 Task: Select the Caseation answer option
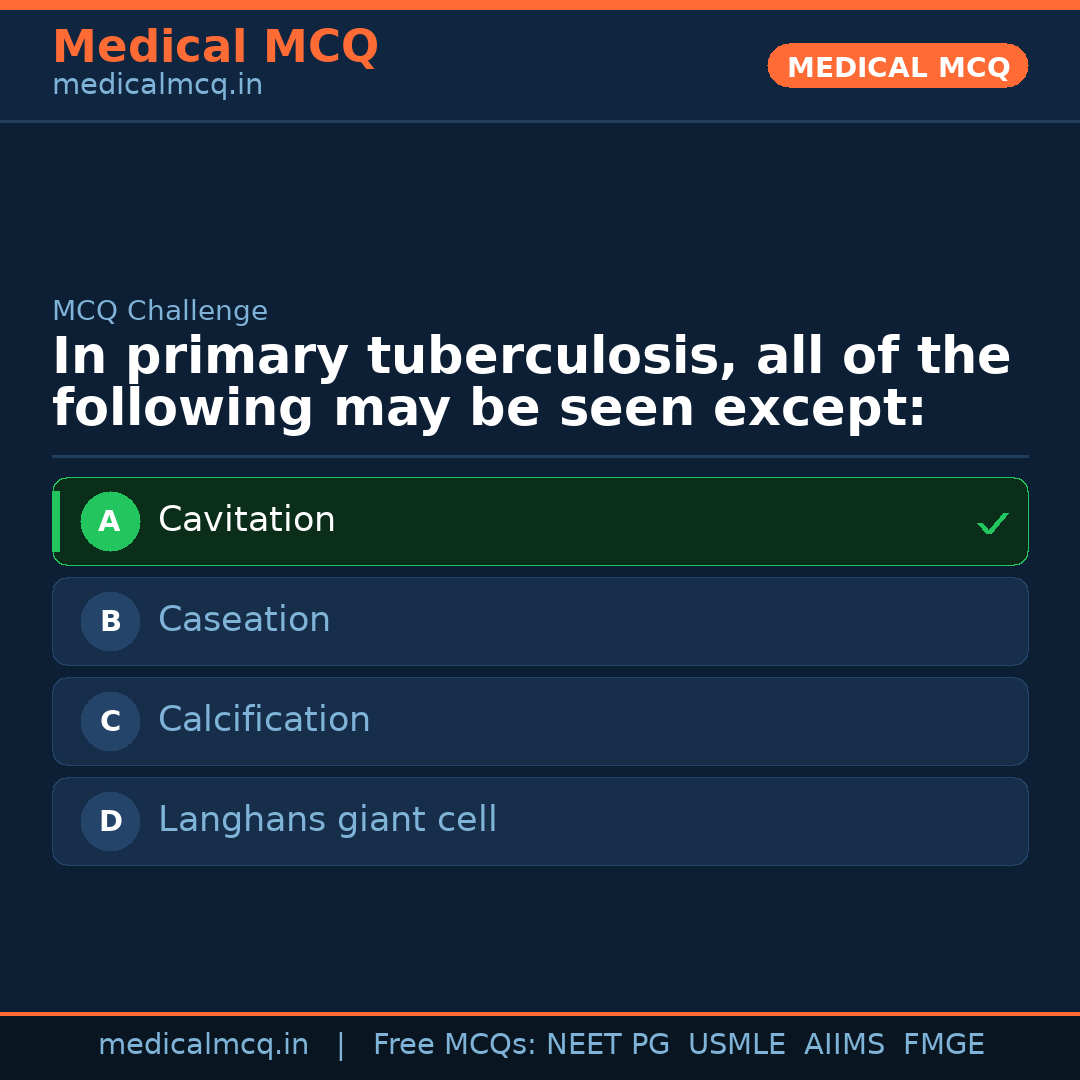coord(244,620)
